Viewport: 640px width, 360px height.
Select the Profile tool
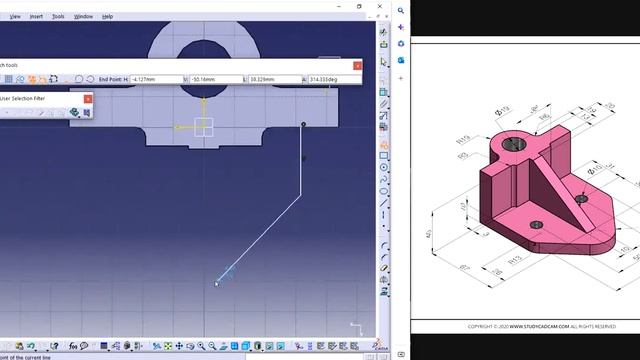tap(383, 145)
